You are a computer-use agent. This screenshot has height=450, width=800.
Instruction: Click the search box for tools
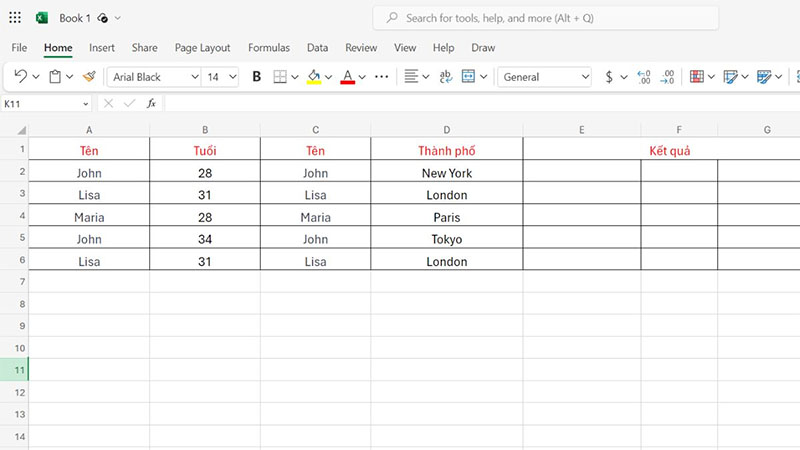[546, 18]
